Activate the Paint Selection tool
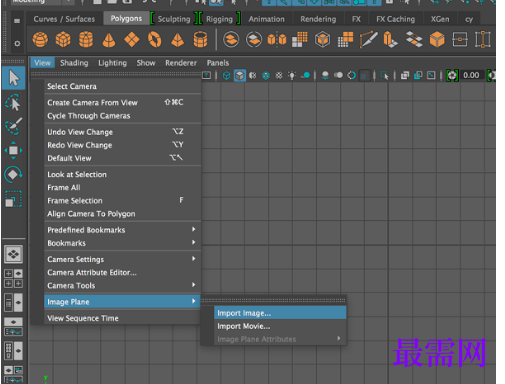The image size is (505, 384). (13, 126)
